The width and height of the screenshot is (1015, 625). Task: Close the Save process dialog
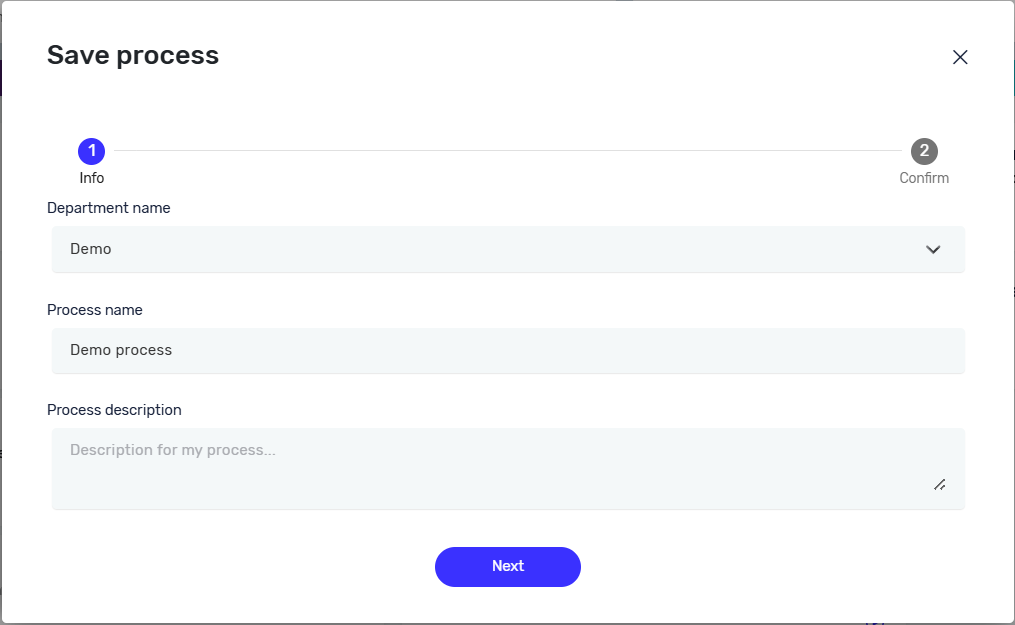[x=960, y=57]
